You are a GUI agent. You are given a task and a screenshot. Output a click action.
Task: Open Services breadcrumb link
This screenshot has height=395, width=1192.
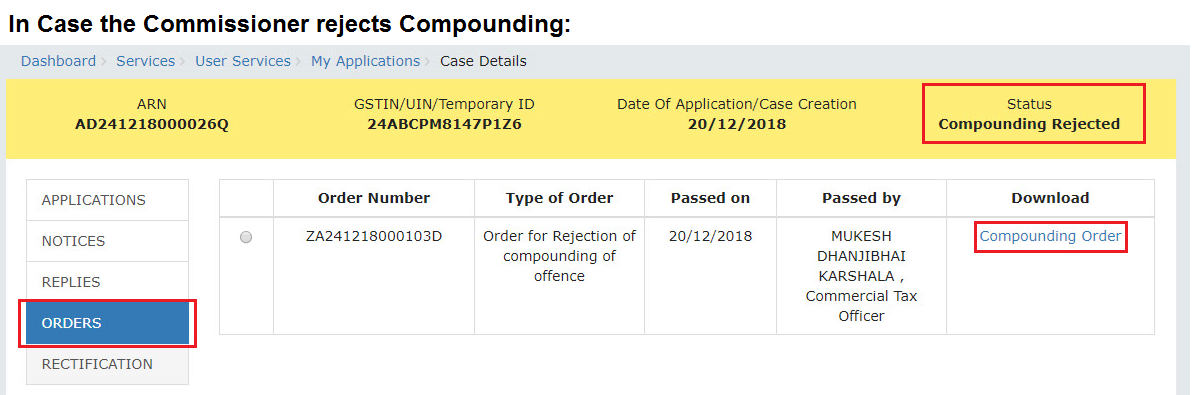[x=145, y=61]
